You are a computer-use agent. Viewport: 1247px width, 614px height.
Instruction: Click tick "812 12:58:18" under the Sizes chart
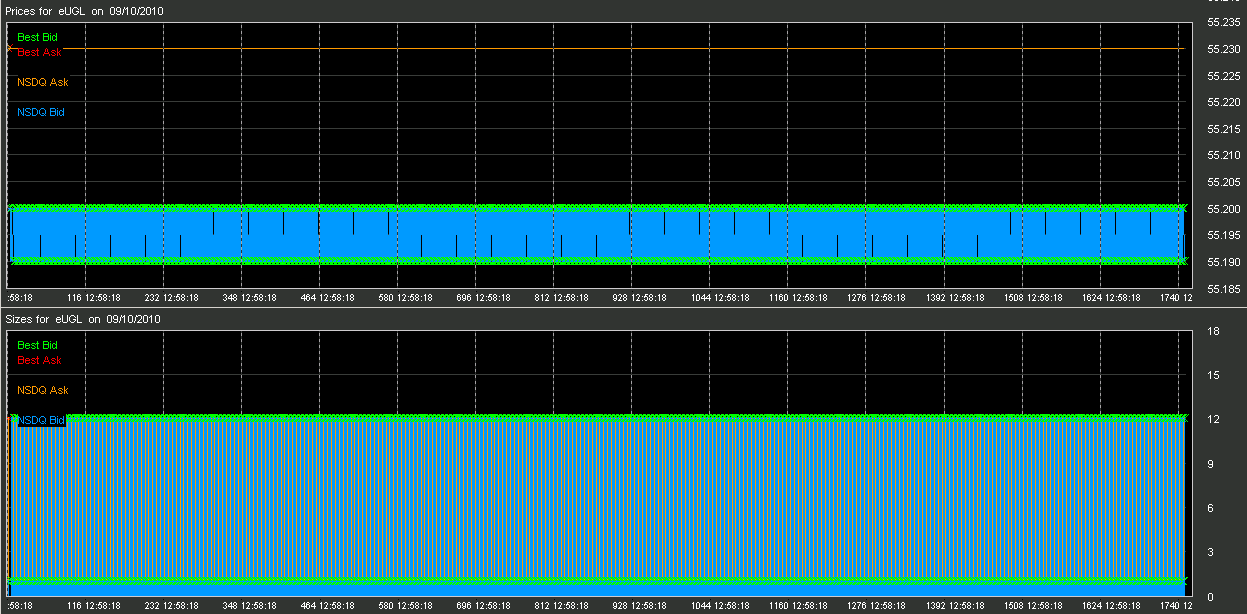point(562,606)
